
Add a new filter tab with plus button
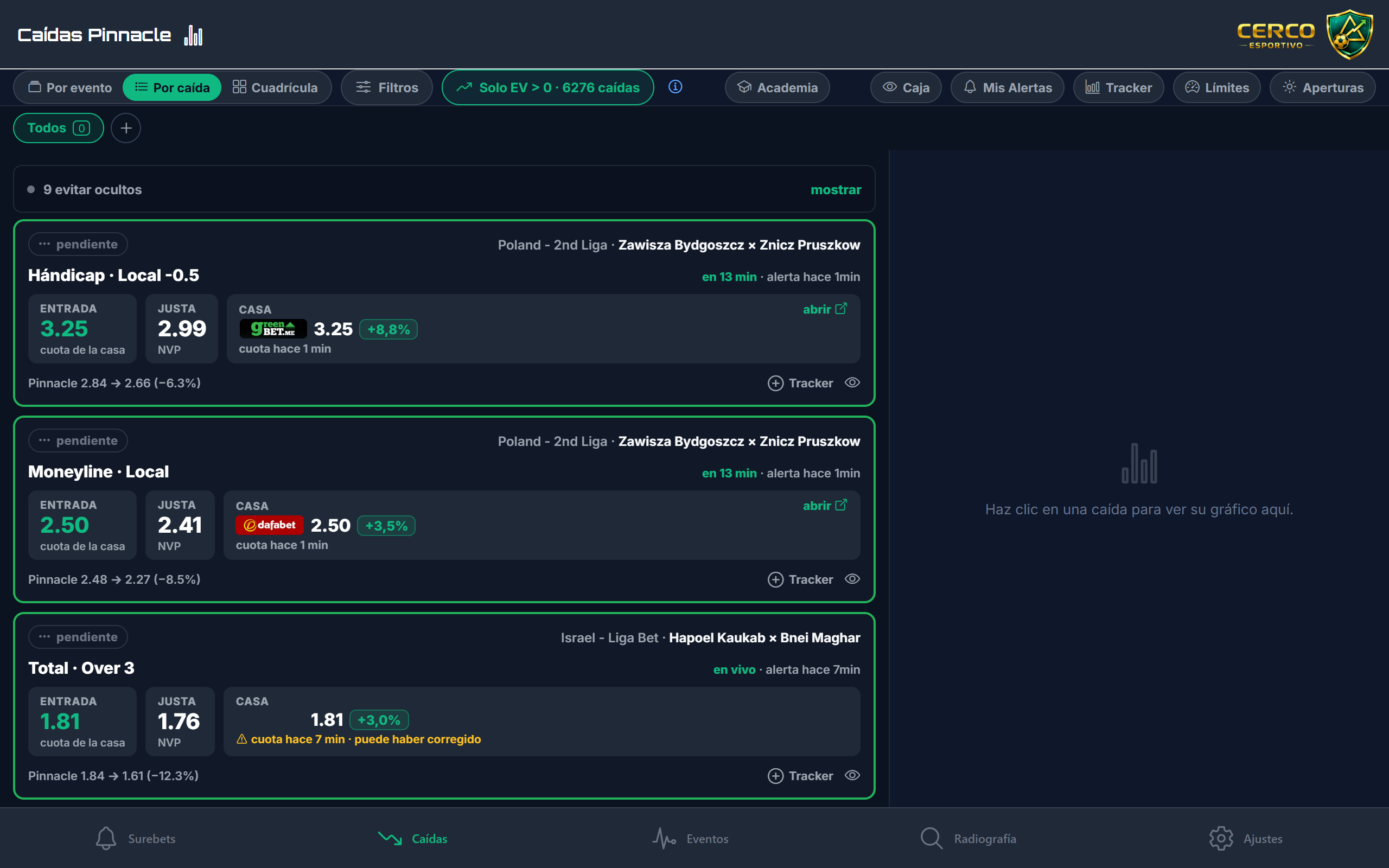click(x=126, y=128)
